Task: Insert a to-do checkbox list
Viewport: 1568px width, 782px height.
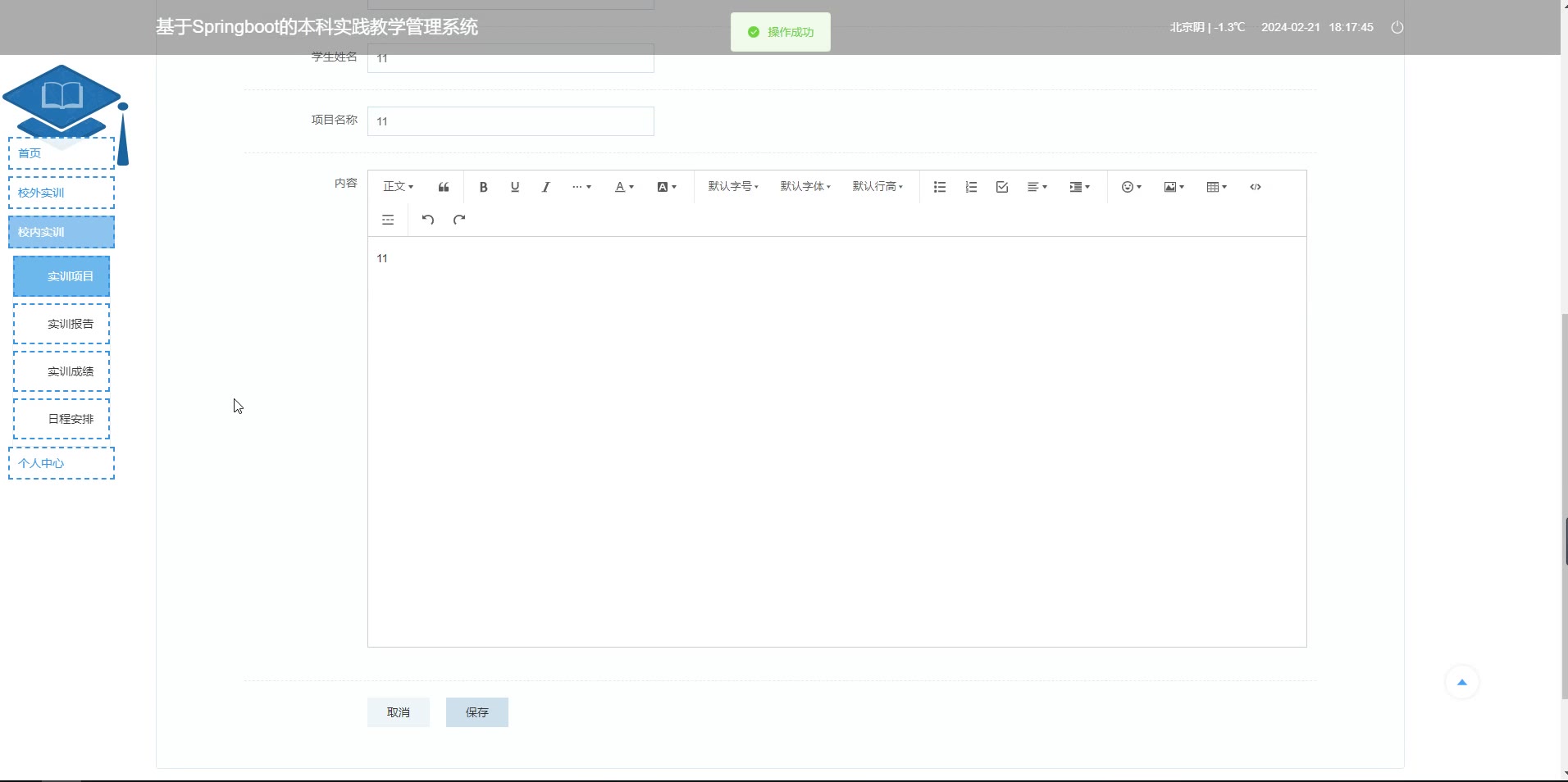Action: 1002,187
